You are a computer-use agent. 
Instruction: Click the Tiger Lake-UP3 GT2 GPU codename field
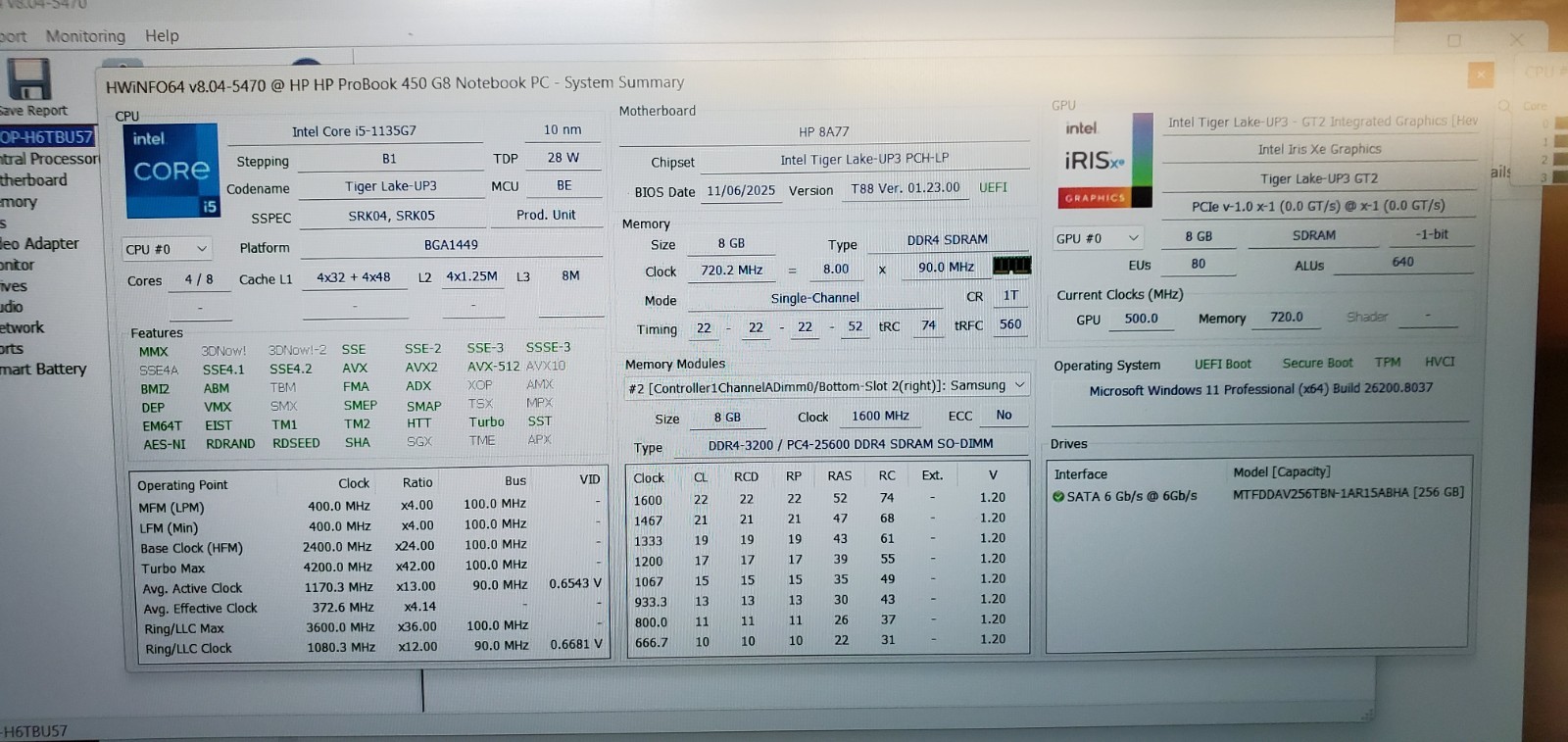(x=1319, y=178)
